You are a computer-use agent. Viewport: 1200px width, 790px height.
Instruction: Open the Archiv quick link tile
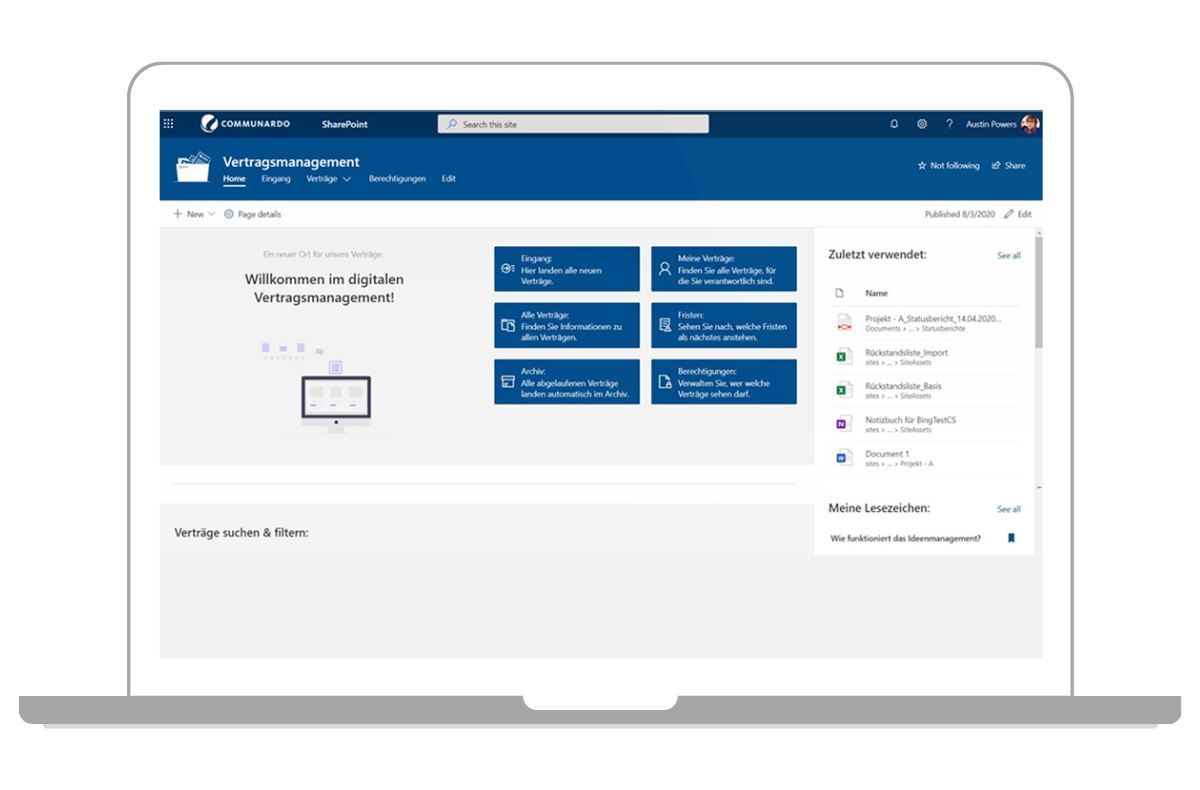(567, 382)
